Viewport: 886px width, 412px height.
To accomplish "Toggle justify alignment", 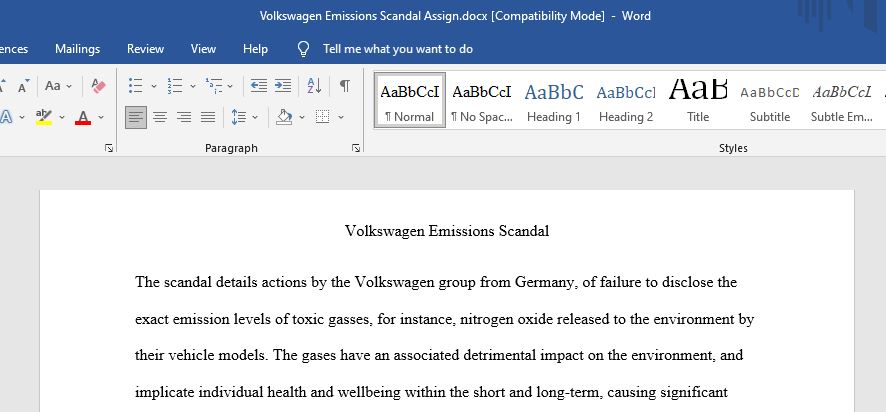I will click(208, 117).
